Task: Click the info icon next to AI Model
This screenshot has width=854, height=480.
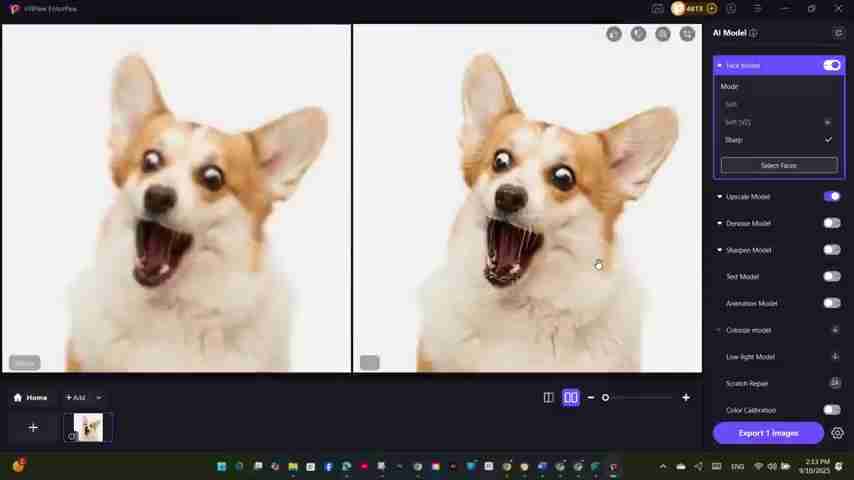Action: (753, 33)
